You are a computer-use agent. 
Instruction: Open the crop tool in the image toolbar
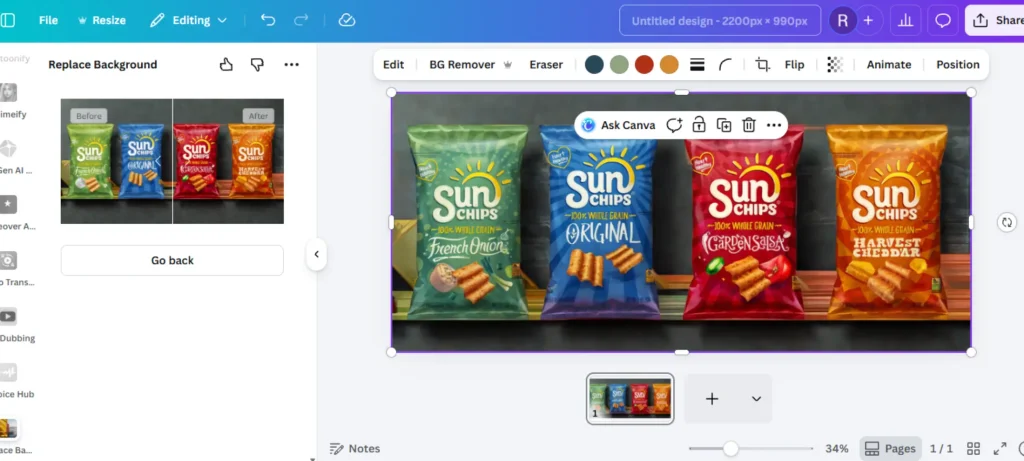[762, 64]
